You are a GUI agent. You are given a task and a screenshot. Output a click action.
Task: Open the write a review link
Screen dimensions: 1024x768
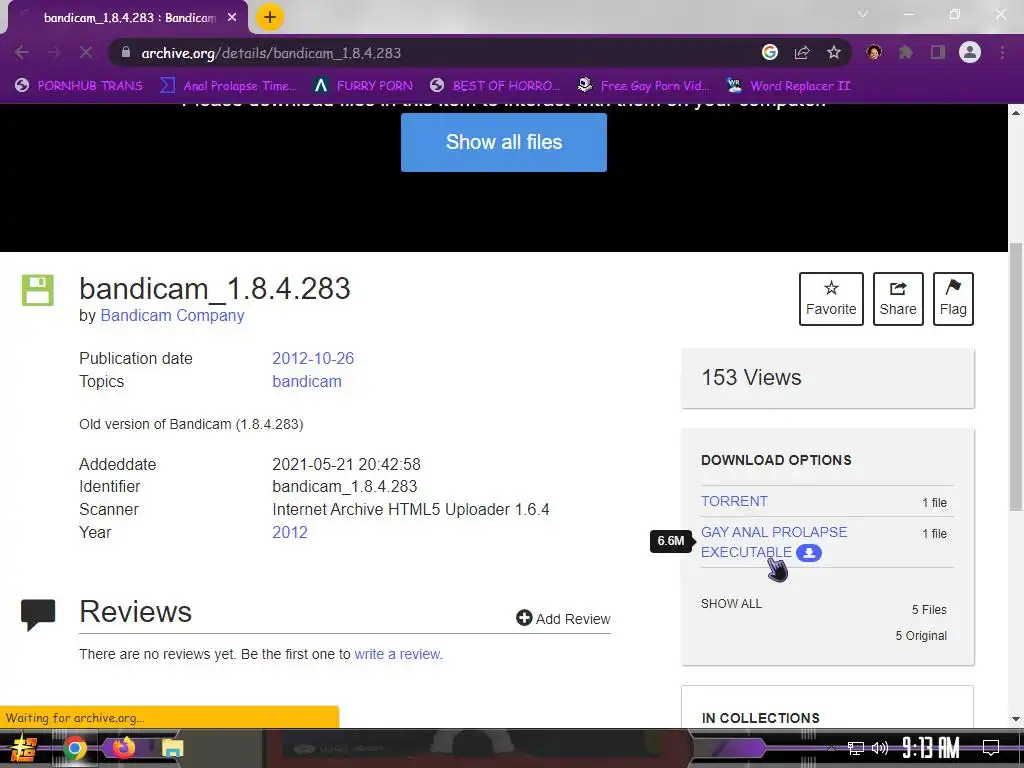pos(398,654)
